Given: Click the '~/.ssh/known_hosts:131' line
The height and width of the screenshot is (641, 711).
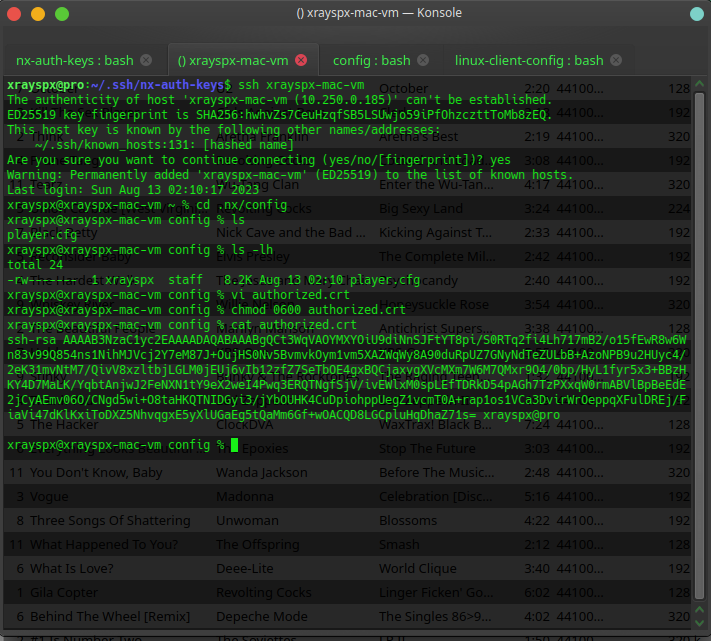Looking at the screenshot, I should pyautogui.click(x=164, y=145).
